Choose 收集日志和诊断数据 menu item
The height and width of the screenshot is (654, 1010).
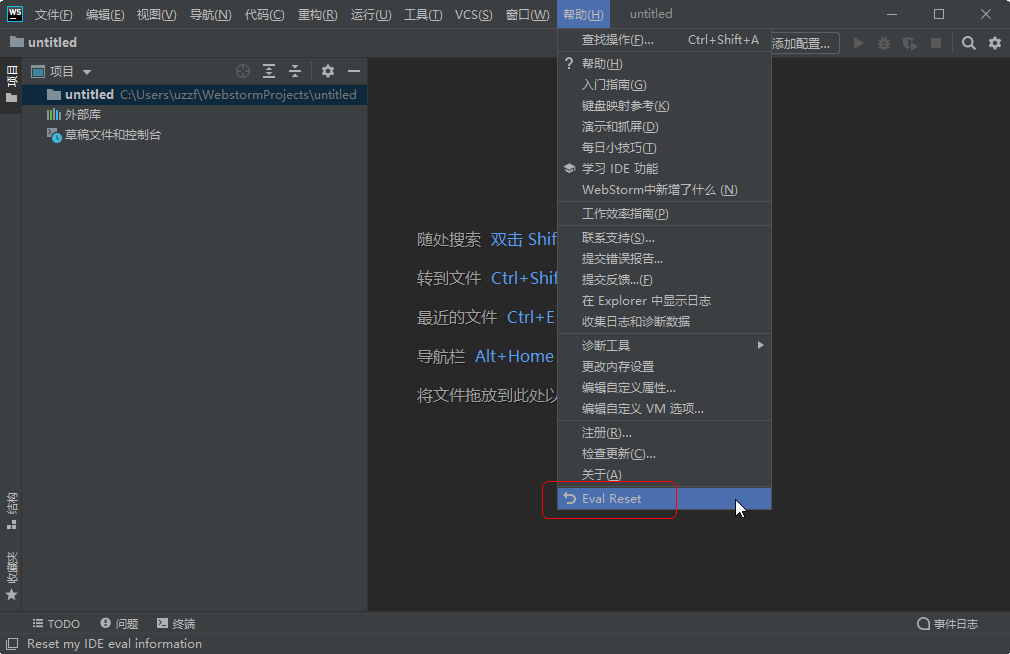[664, 322]
